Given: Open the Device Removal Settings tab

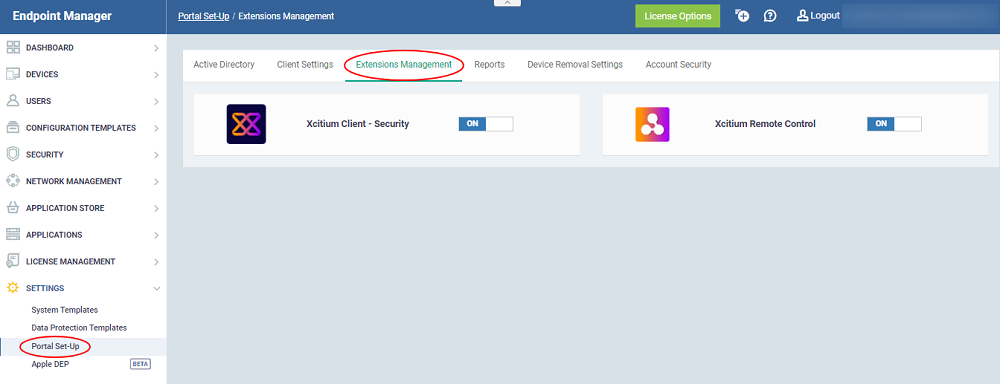Looking at the screenshot, I should (x=575, y=64).
